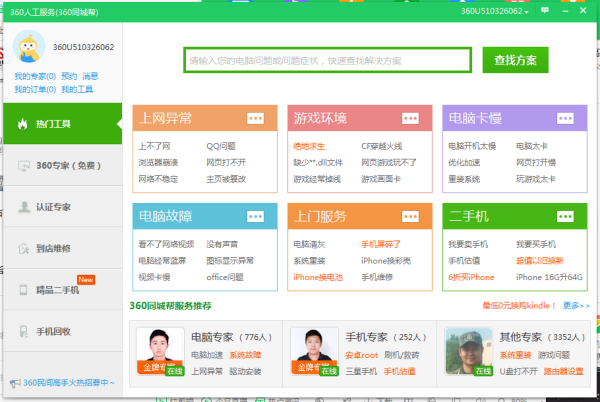
Task: Select 超值以旧换新 item
Action: pyautogui.click(x=540, y=260)
